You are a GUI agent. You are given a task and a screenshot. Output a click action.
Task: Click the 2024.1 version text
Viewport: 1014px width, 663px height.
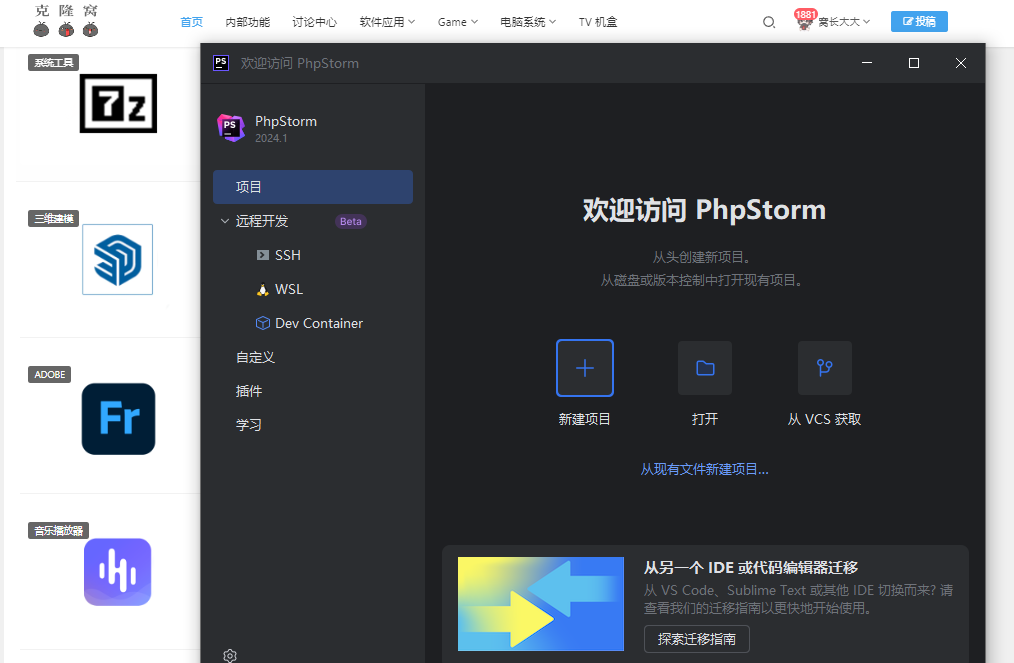click(271, 138)
